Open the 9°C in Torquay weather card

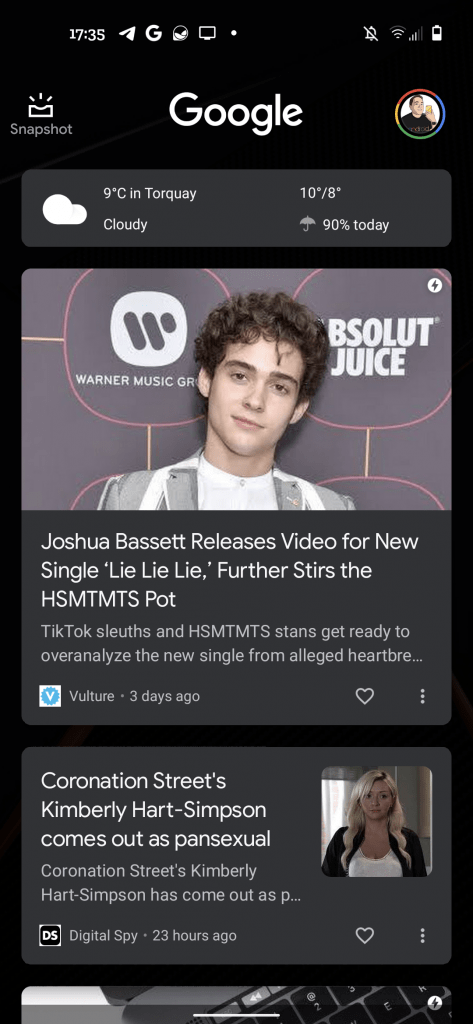tap(236, 208)
